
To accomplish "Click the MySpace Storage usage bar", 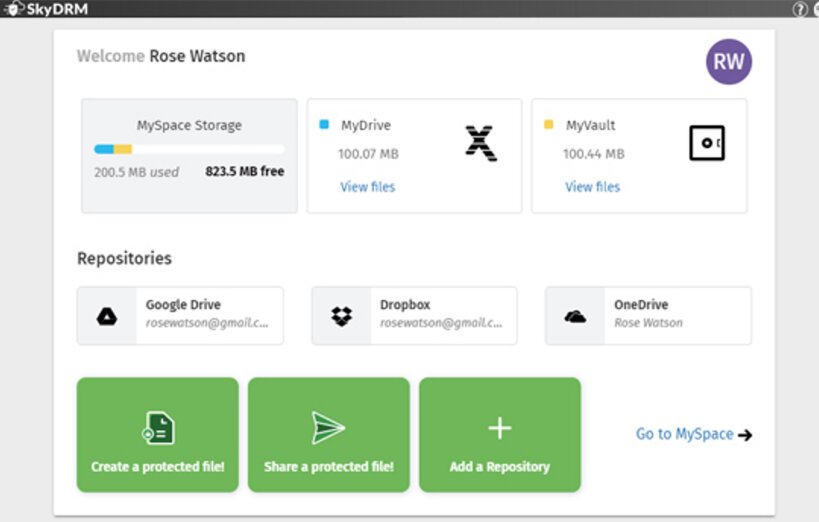I will 189,149.
